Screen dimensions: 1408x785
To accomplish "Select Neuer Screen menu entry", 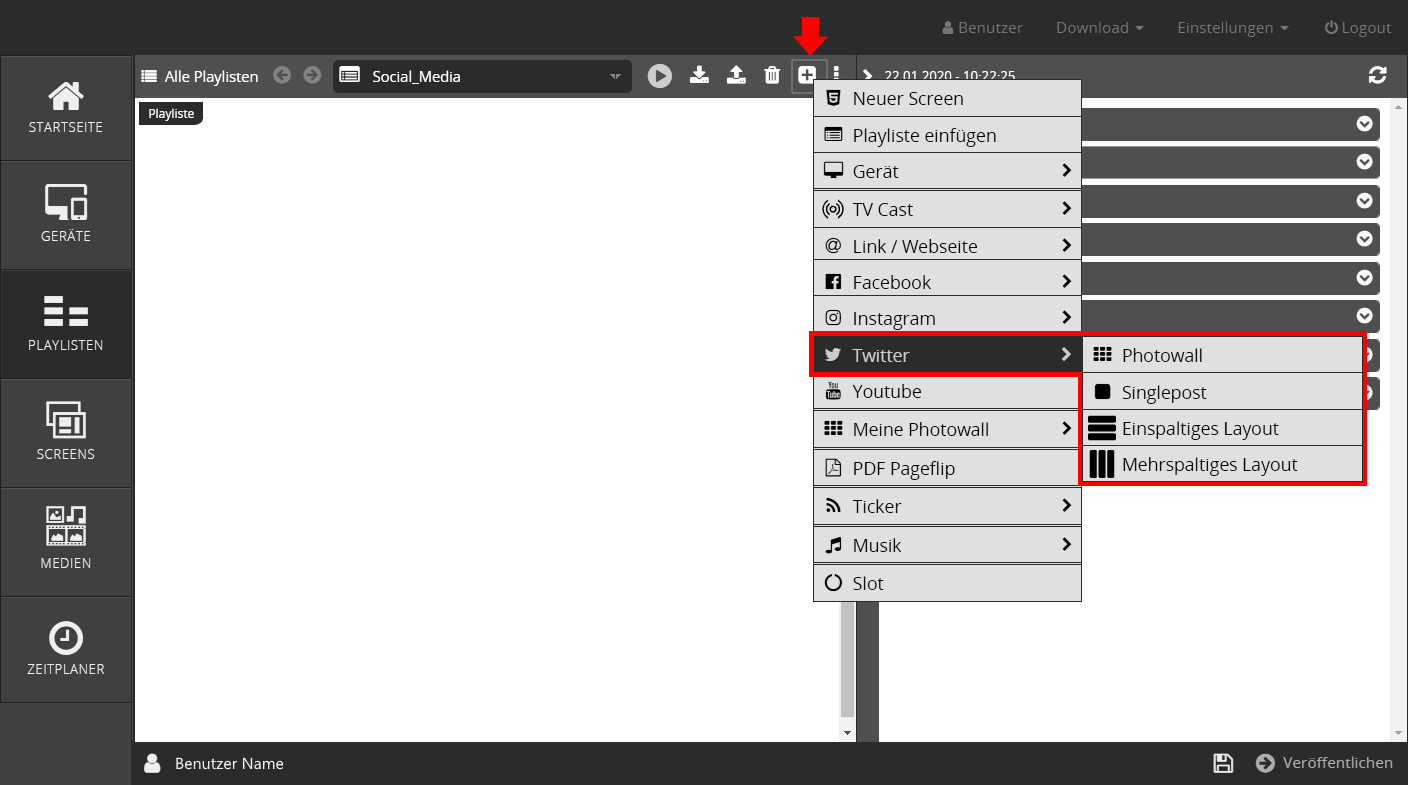I will 947,98.
